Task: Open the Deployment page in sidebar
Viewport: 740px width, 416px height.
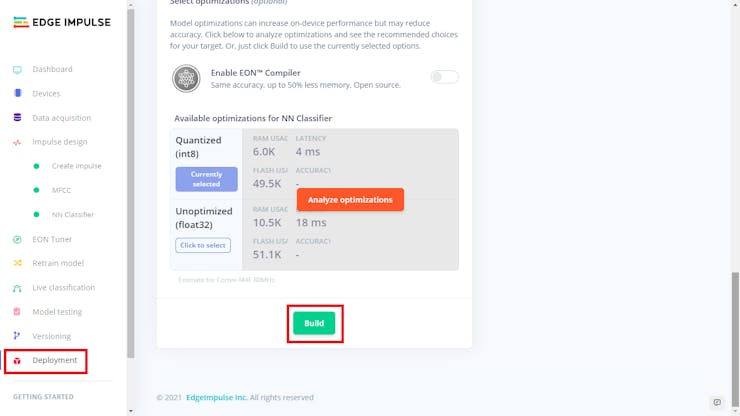Action: 54,360
